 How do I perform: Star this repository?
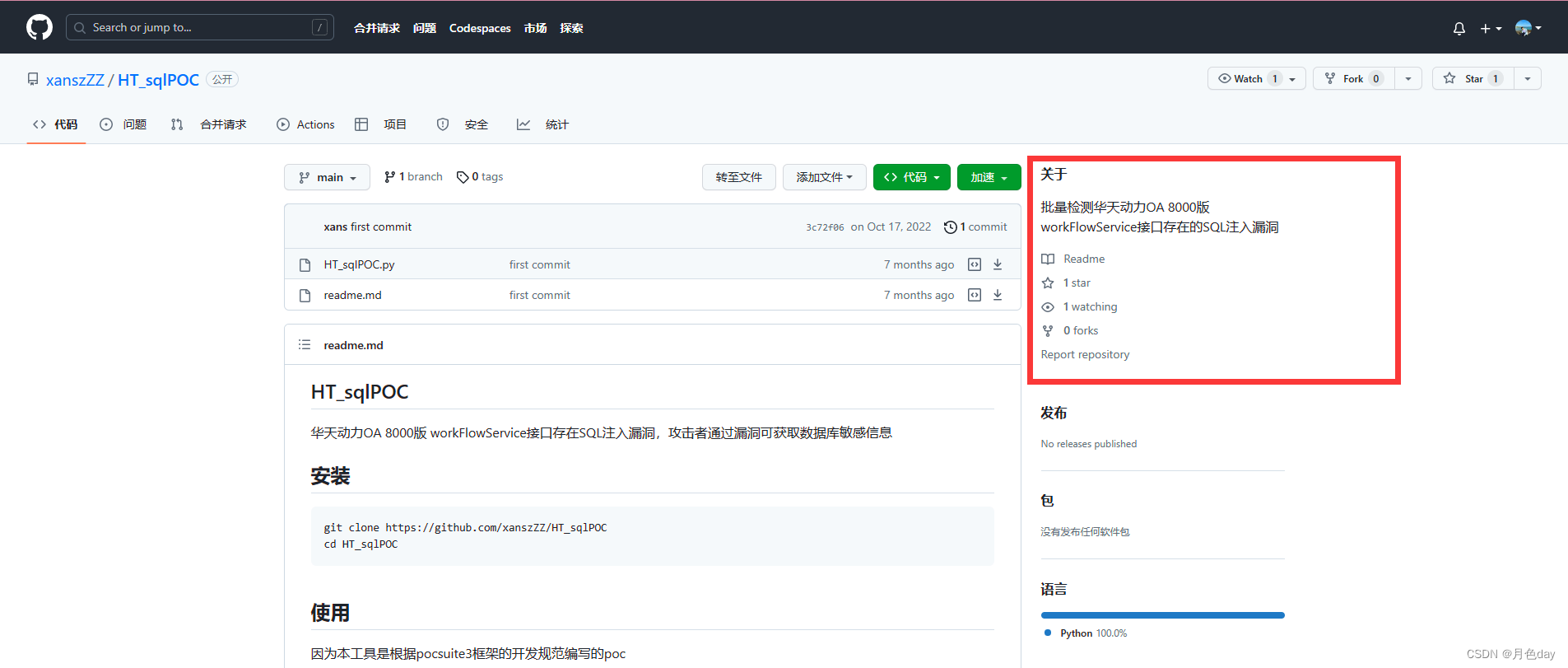(x=1473, y=78)
